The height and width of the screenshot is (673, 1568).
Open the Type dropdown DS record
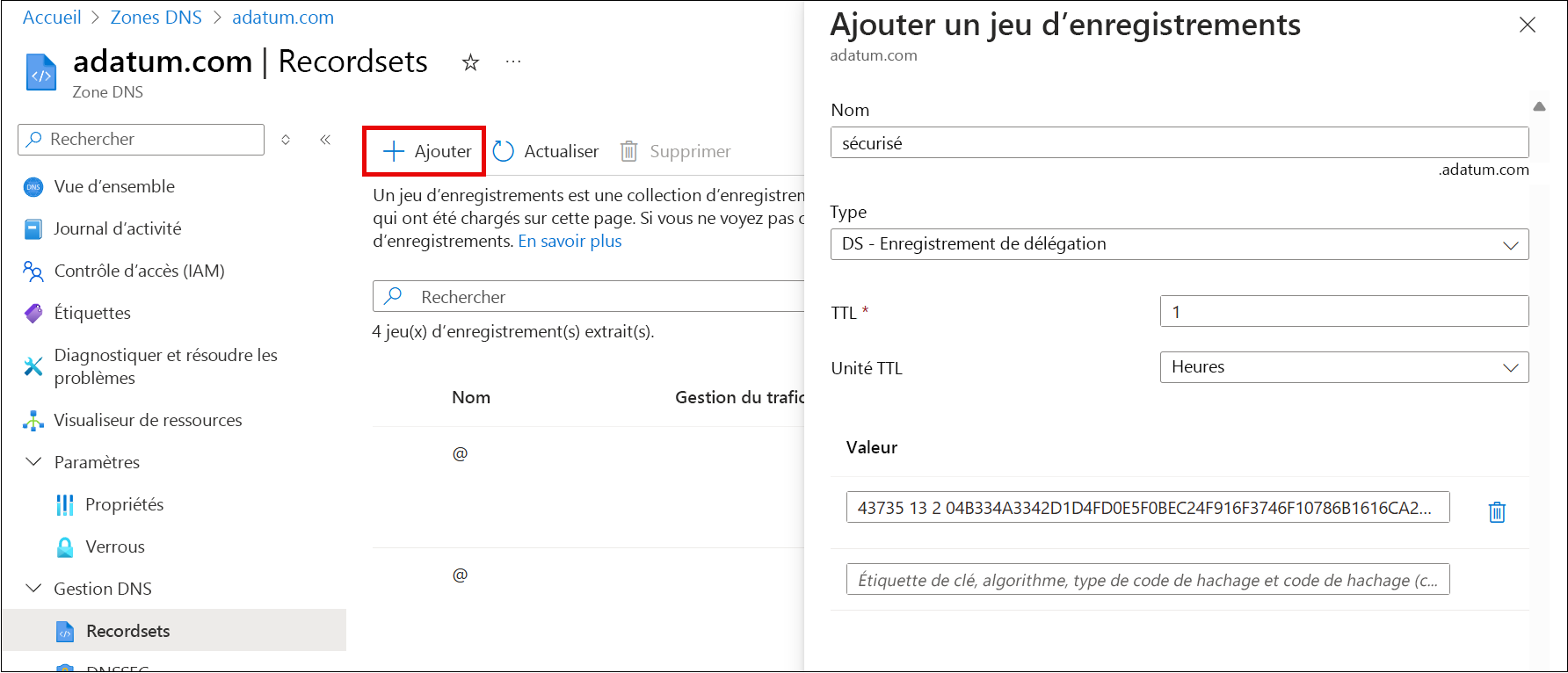(x=1180, y=244)
